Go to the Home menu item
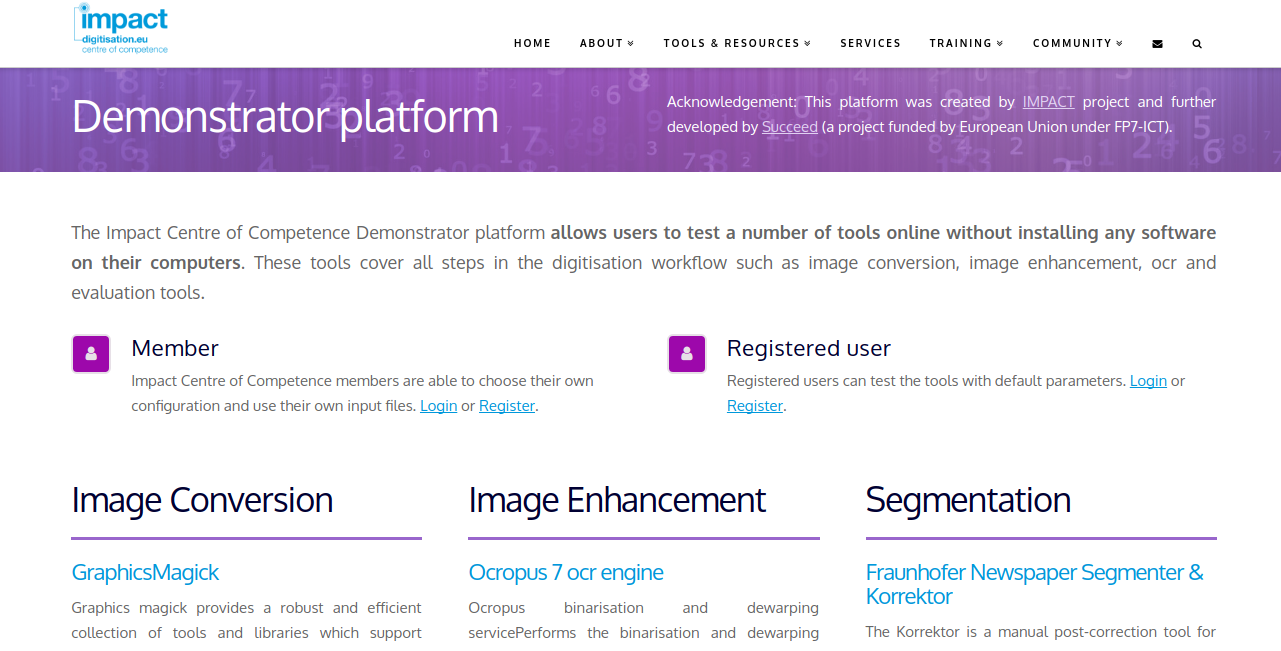The image size is (1281, 651). click(x=532, y=44)
